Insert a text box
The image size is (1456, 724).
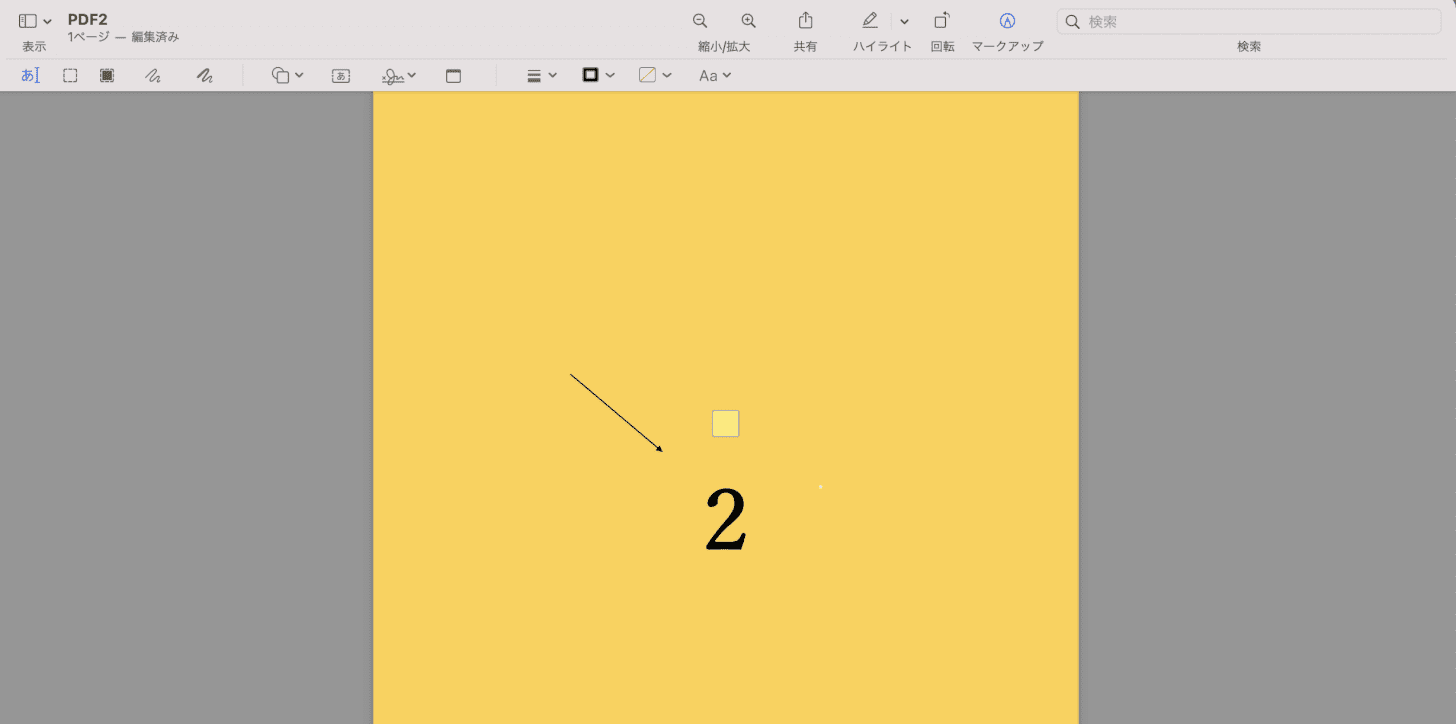[341, 75]
